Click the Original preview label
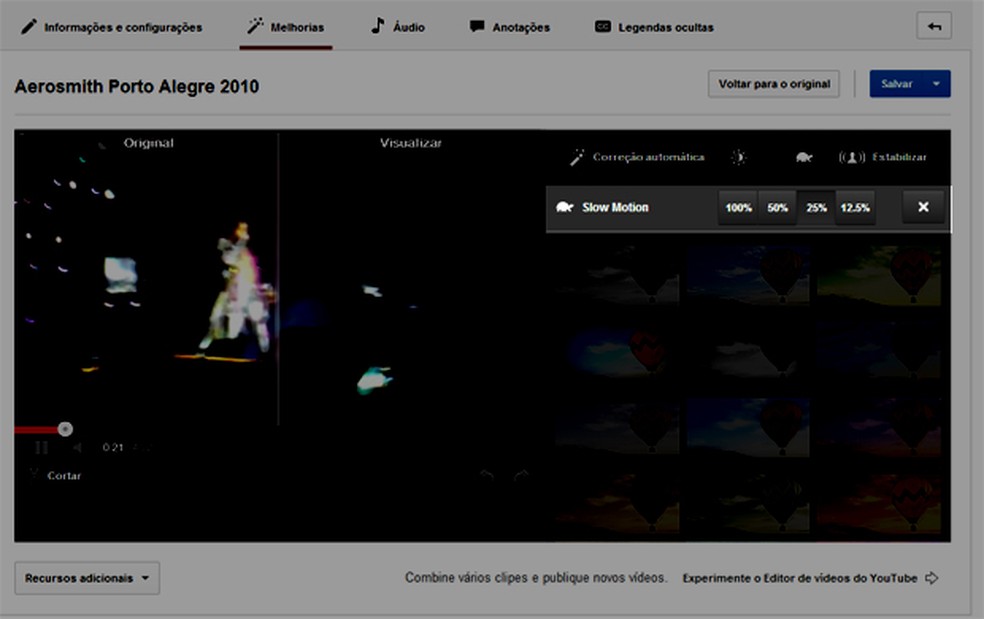The width and height of the screenshot is (984, 619). click(x=149, y=143)
